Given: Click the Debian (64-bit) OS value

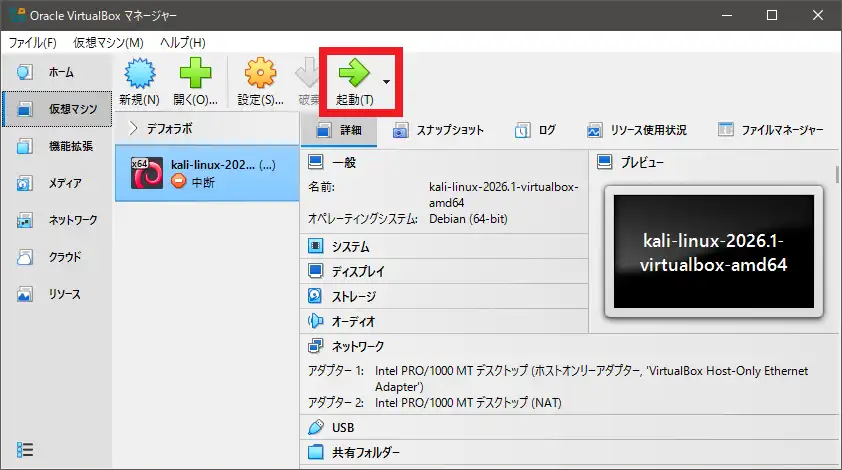Looking at the screenshot, I should [468, 219].
